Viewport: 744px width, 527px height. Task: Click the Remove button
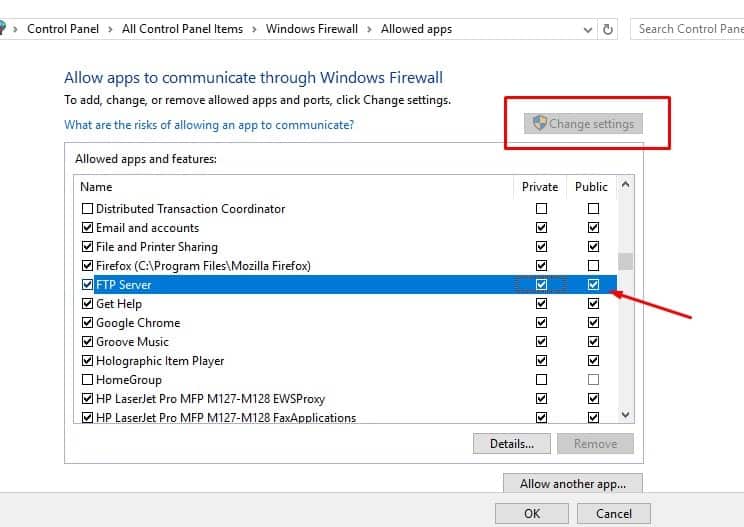click(595, 444)
